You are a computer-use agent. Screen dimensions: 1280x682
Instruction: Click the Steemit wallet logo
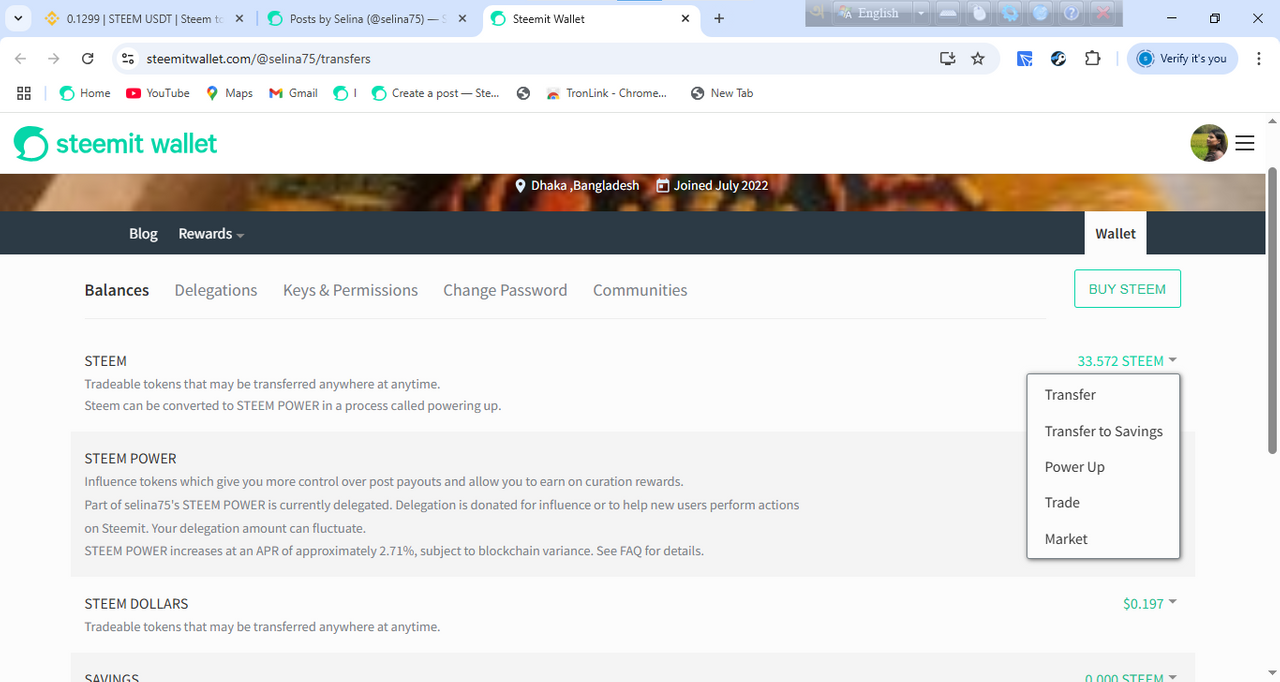click(x=115, y=144)
